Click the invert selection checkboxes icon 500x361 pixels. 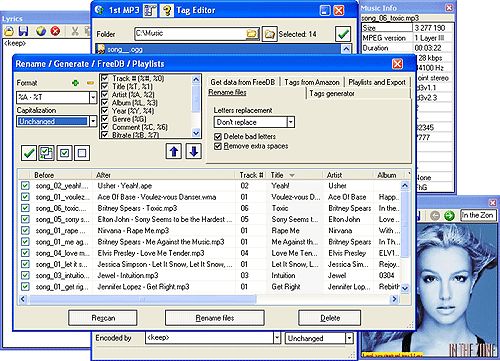[x=46, y=153]
